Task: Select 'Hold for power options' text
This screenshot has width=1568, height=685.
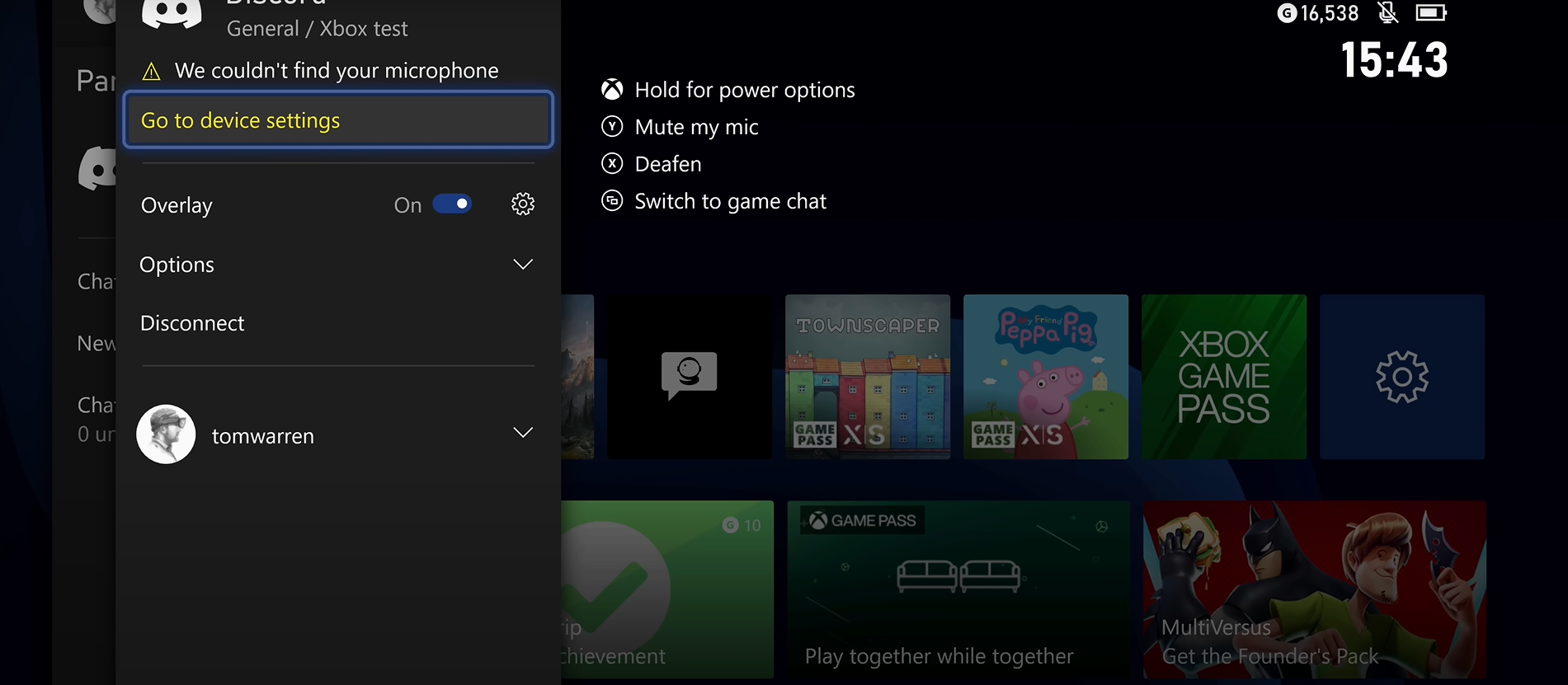Action: coord(745,90)
